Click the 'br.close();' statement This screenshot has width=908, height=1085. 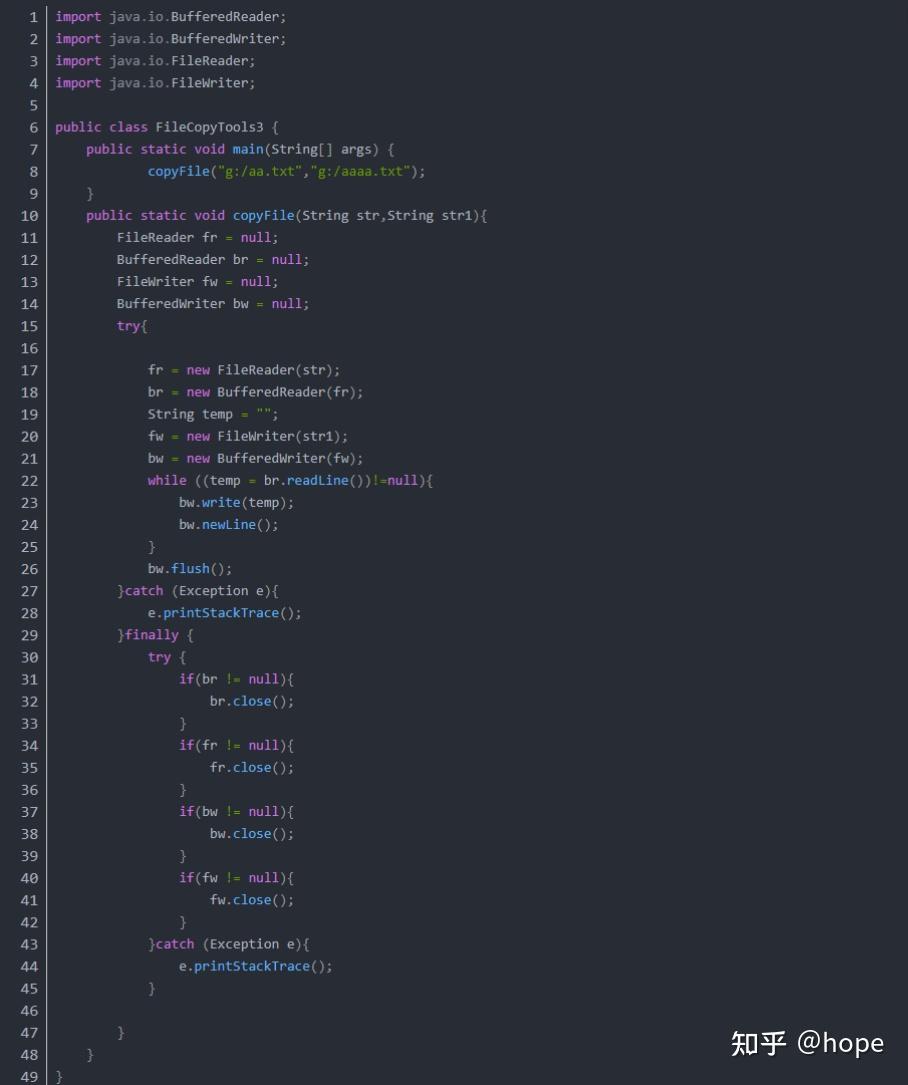coord(252,702)
